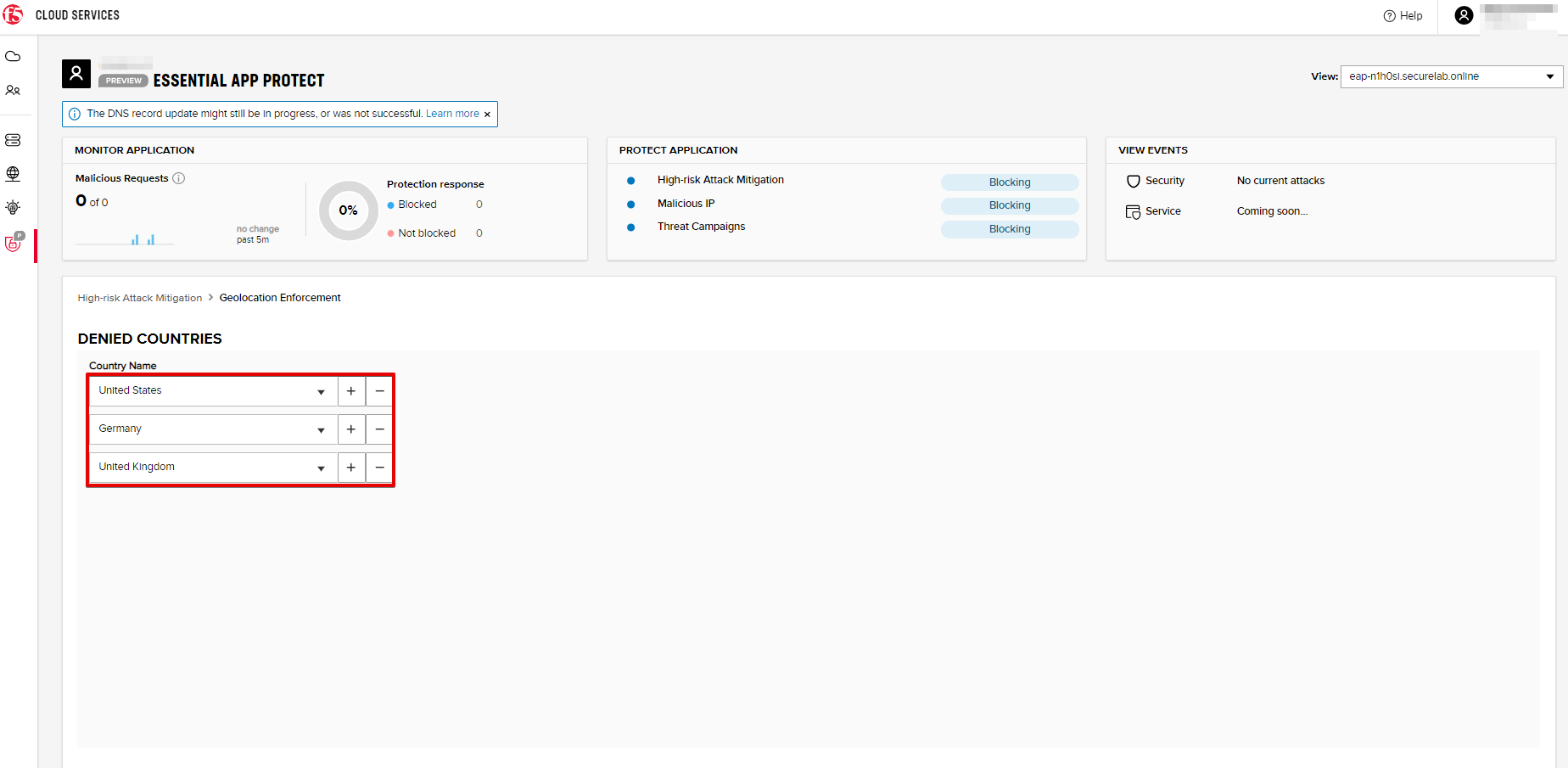The height and width of the screenshot is (768, 1568).
Task: Open the Germany country dropdown
Action: click(213, 429)
